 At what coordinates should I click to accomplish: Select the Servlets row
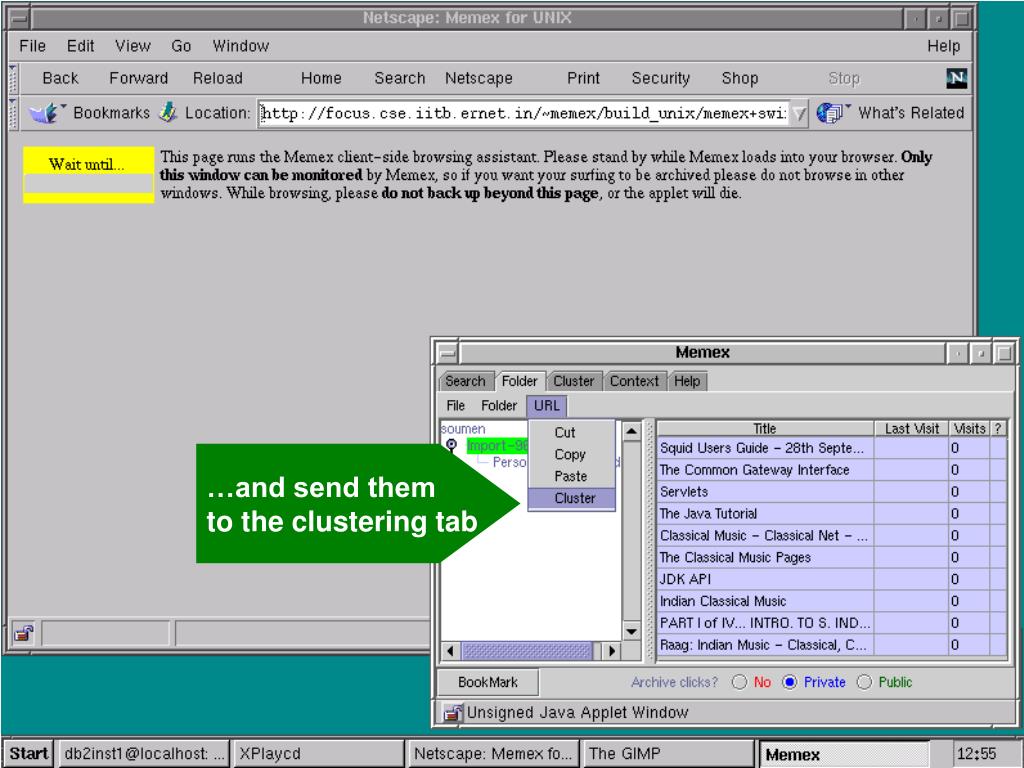tap(831, 492)
